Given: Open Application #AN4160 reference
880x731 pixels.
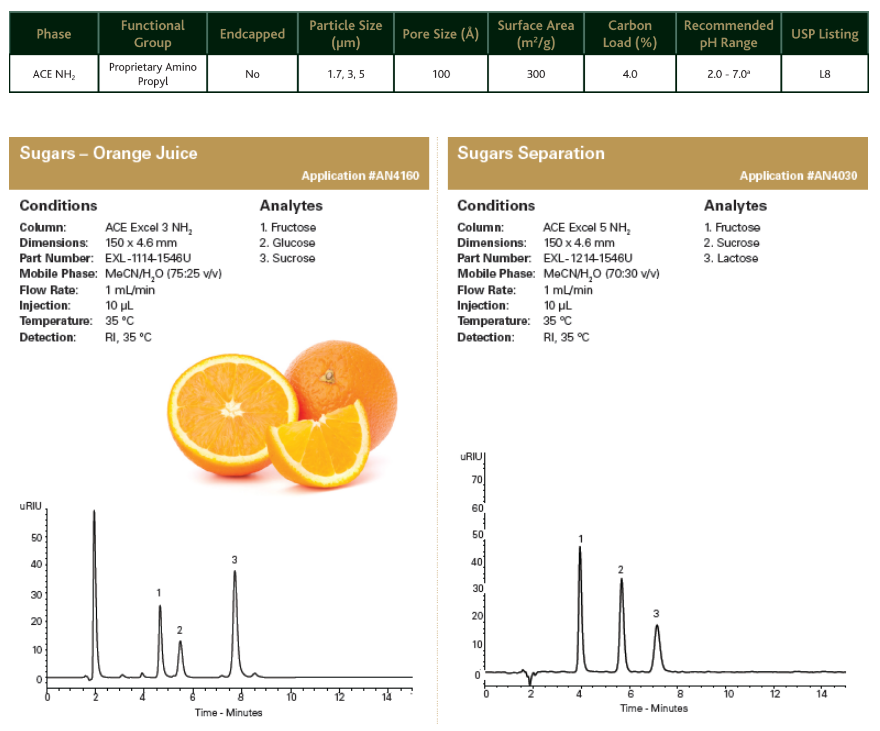Looking at the screenshot, I should 360,176.
